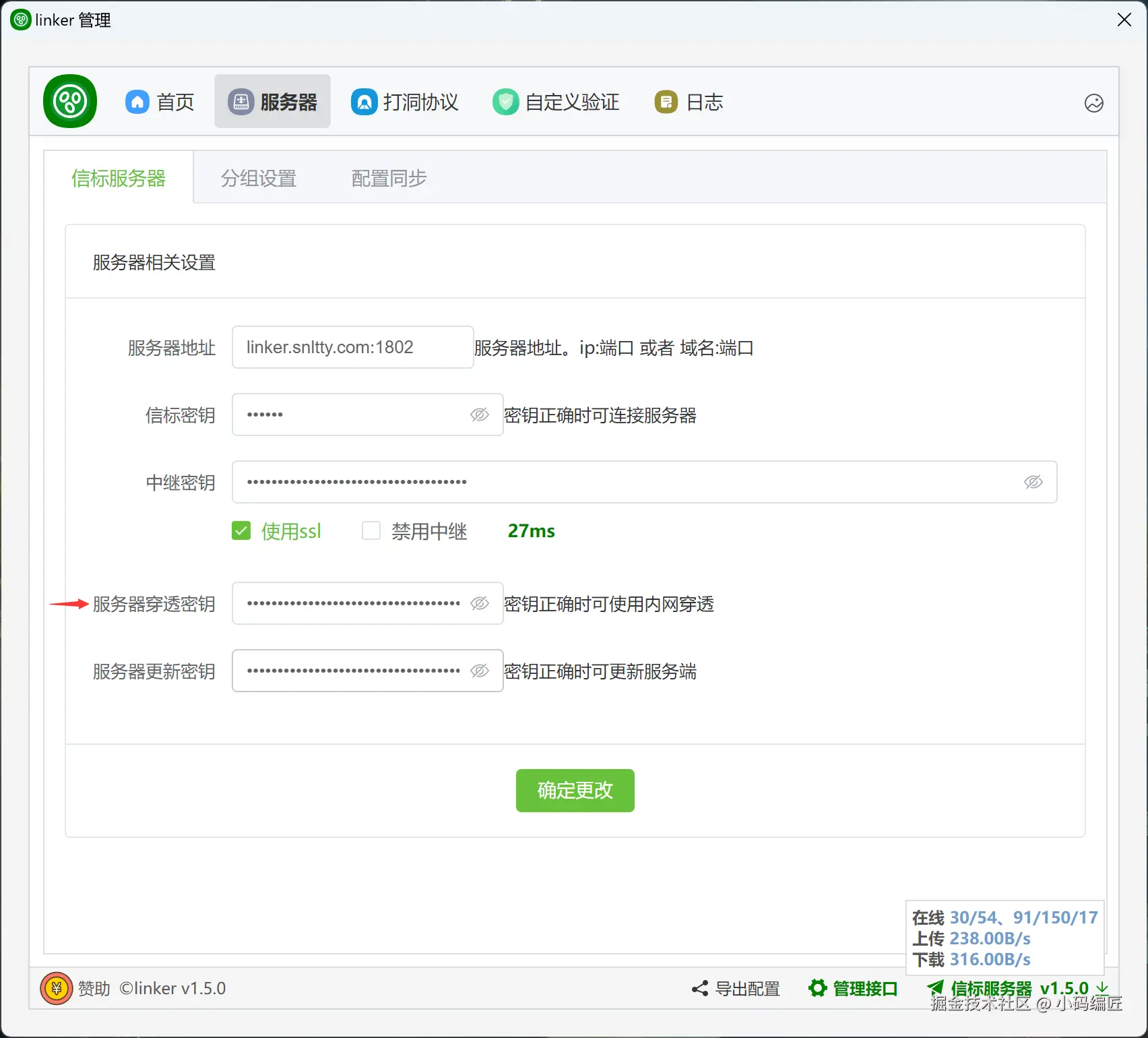This screenshot has height=1038, width=1148.
Task: Click the 确定更改 confirm button
Action: (x=575, y=791)
